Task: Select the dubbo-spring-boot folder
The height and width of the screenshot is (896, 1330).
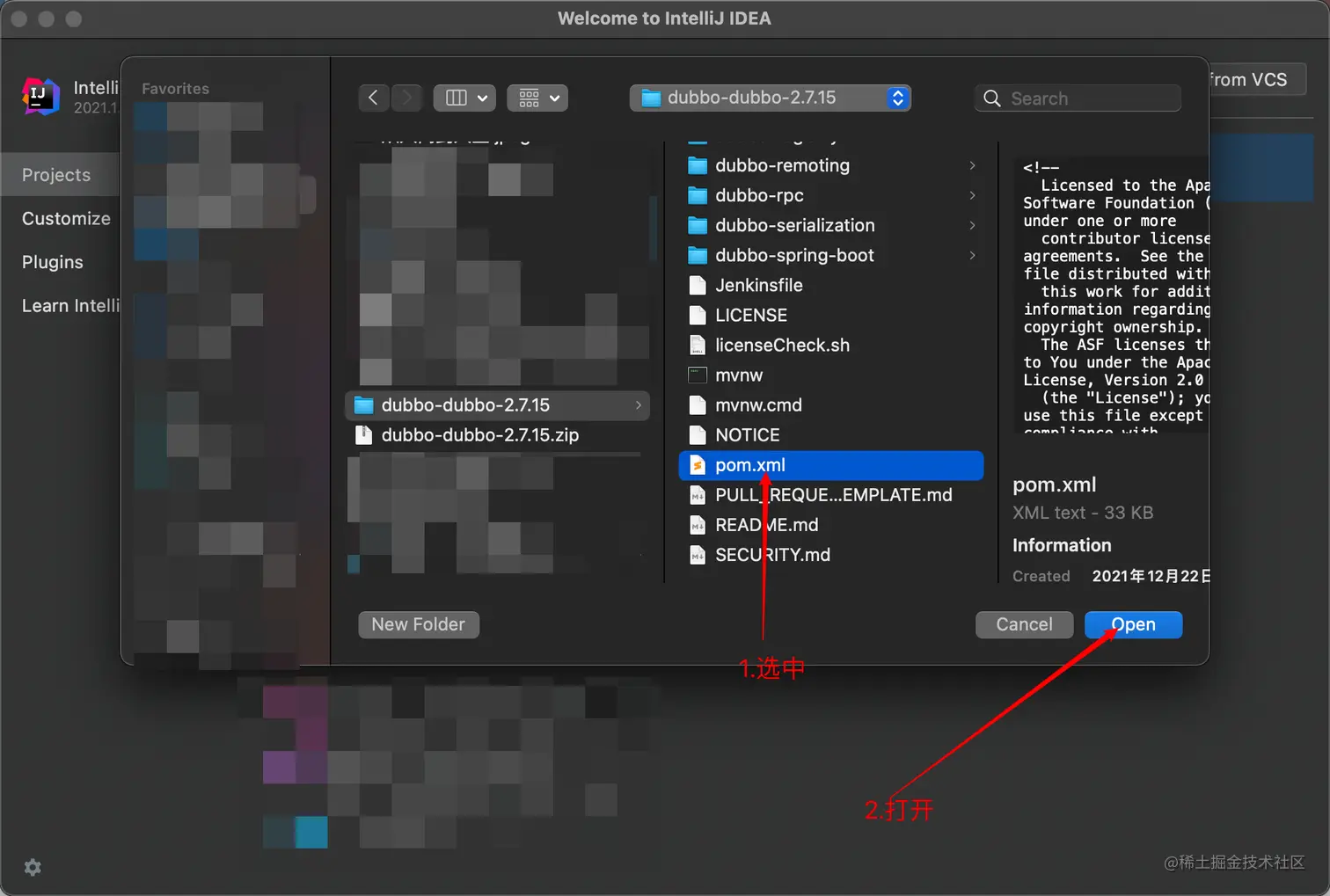Action: pyautogui.click(x=831, y=255)
